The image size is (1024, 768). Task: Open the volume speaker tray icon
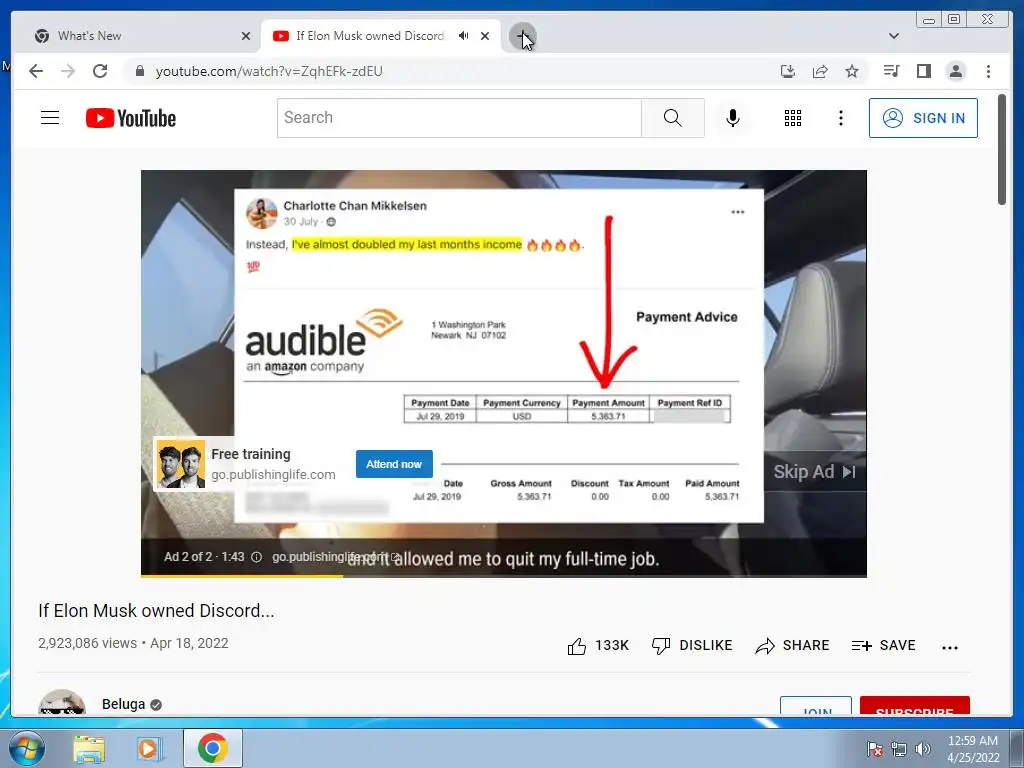pos(922,749)
